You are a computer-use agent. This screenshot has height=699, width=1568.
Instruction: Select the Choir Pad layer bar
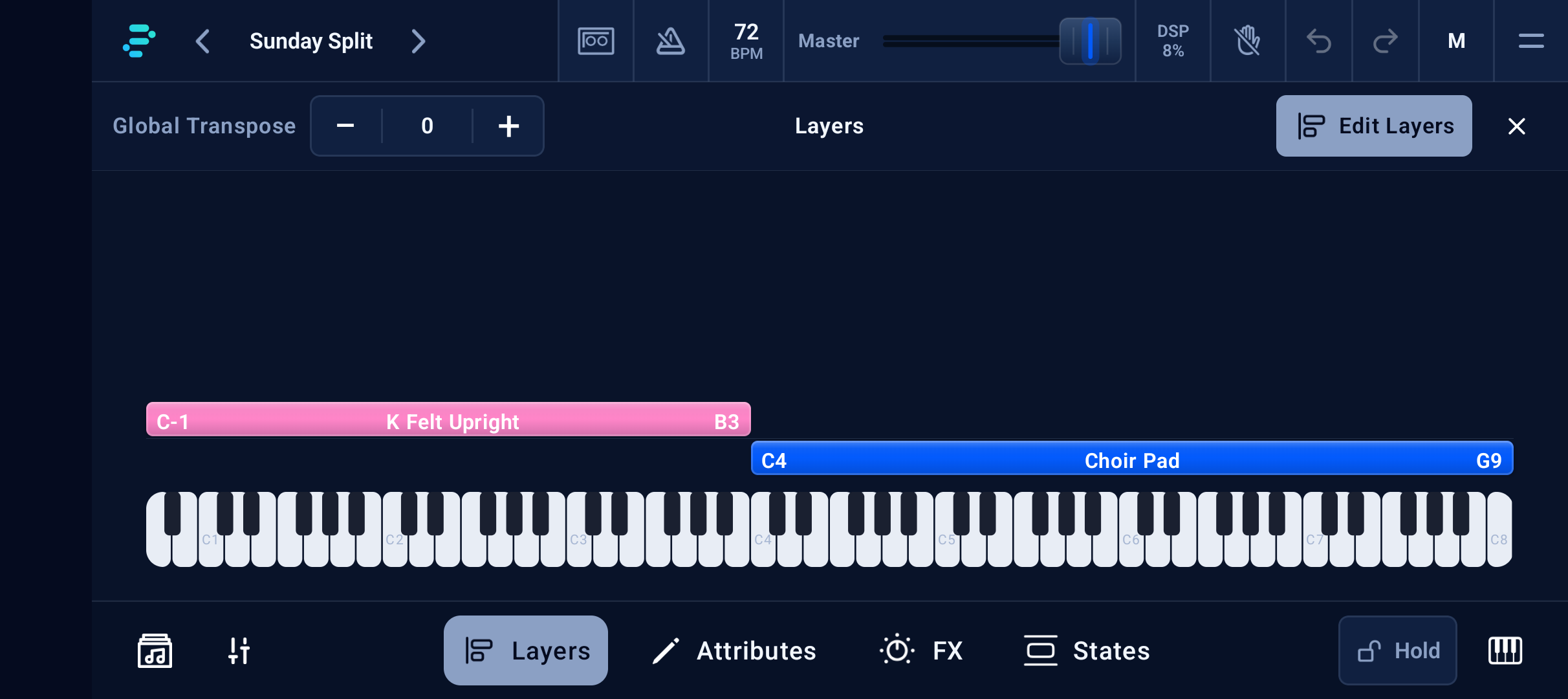pos(1132,459)
